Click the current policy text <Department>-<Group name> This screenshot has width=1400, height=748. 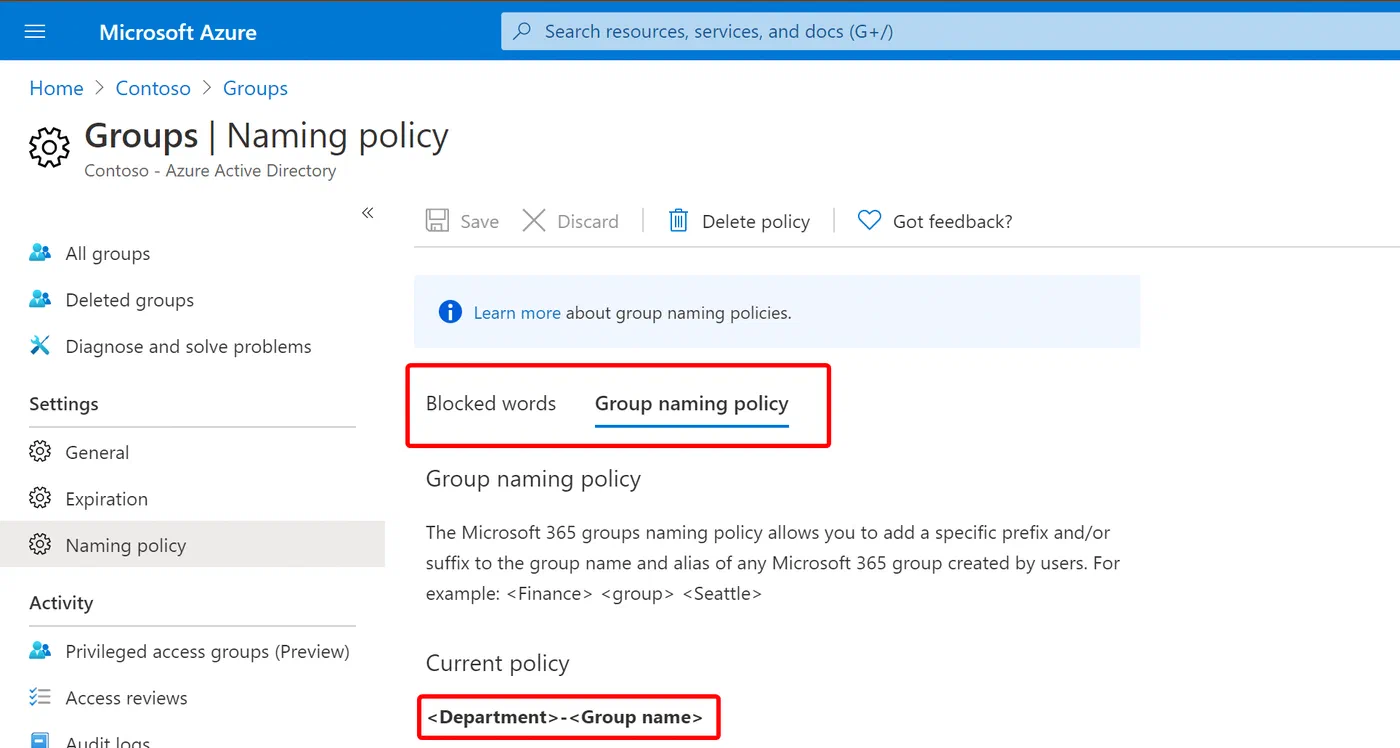point(565,717)
